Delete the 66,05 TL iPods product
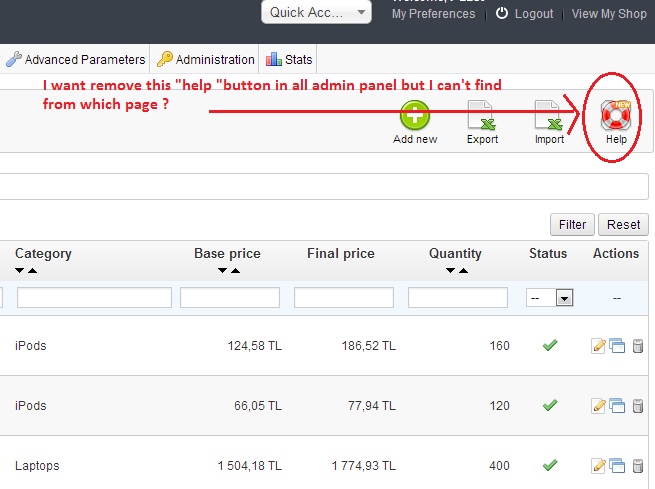 pyautogui.click(x=638, y=405)
